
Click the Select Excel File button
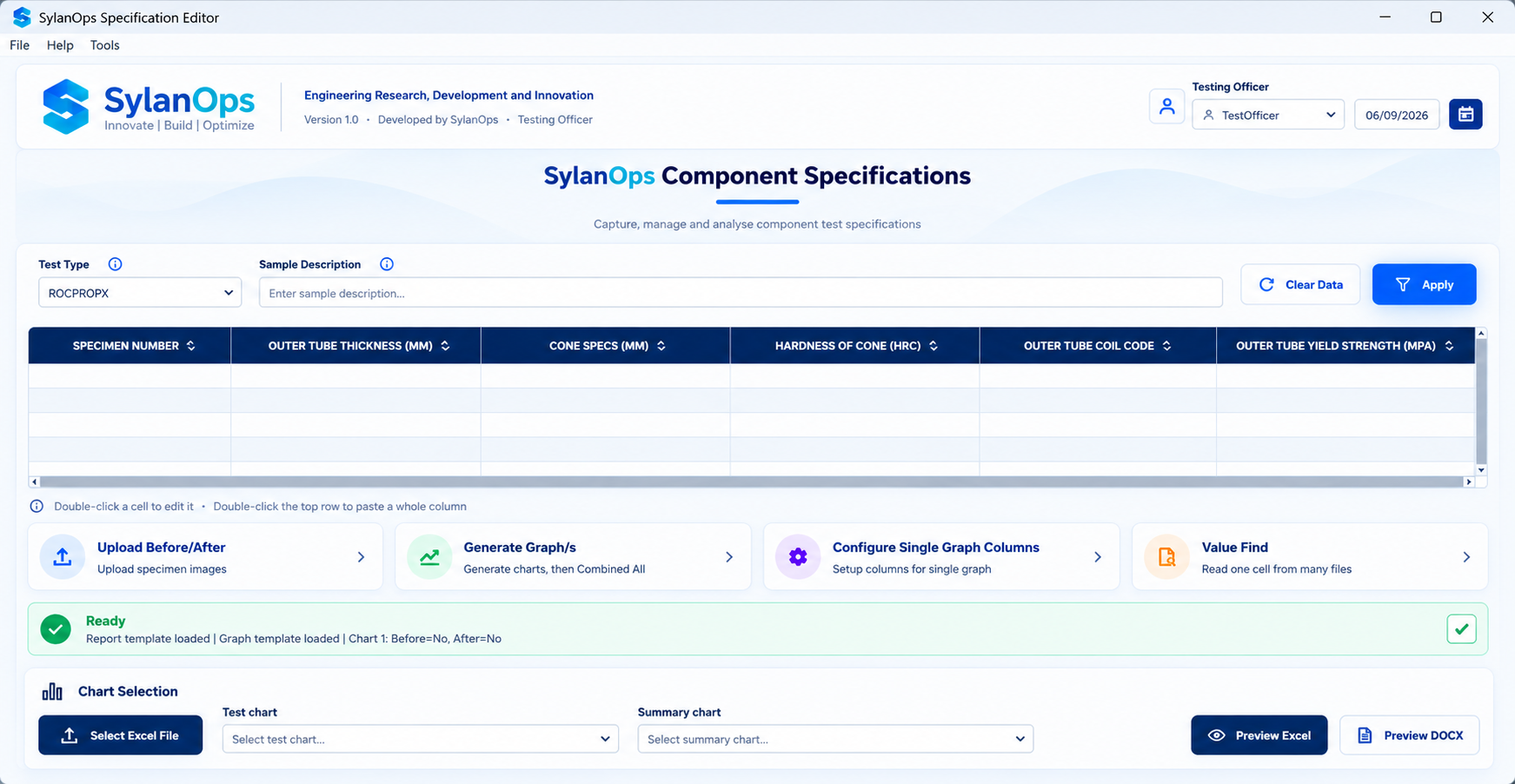pos(121,735)
